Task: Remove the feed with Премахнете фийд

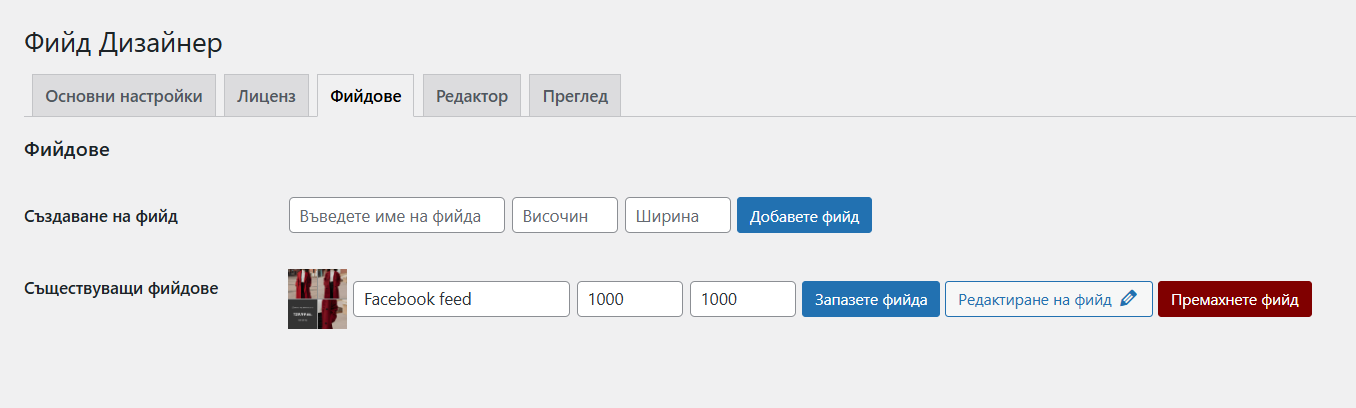Action: click(x=1234, y=299)
